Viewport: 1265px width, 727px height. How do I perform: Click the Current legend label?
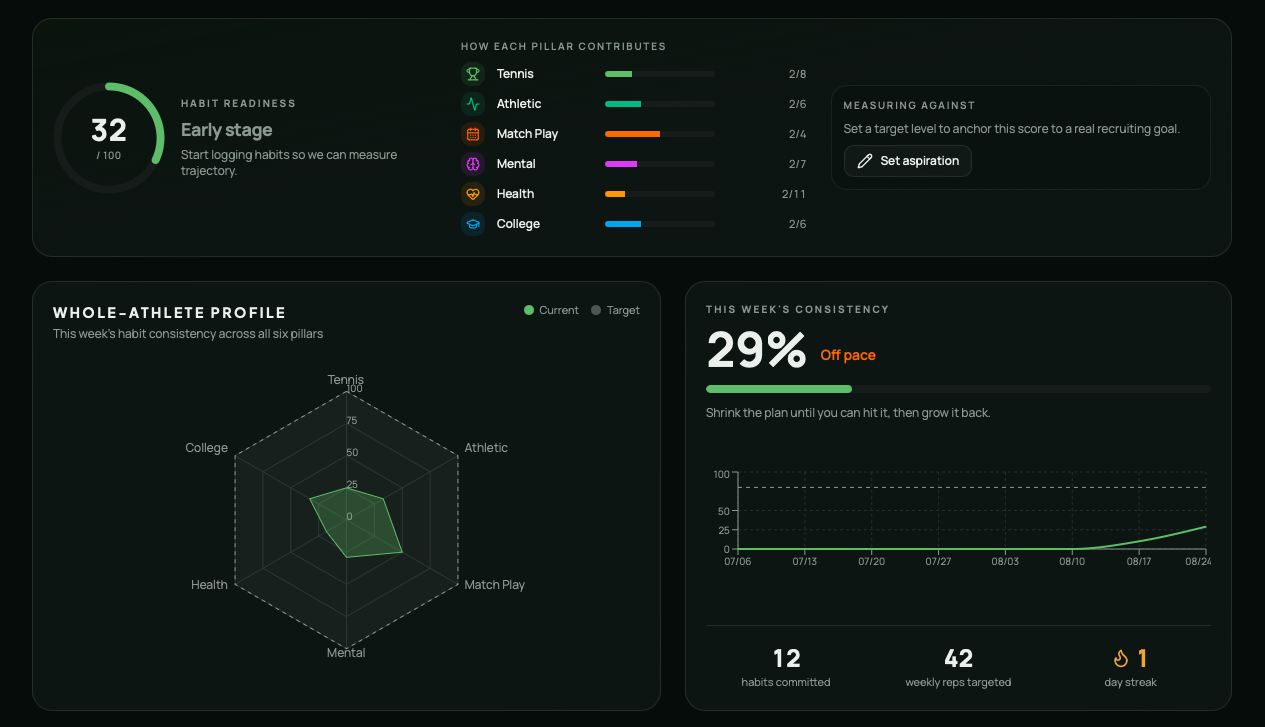point(559,310)
